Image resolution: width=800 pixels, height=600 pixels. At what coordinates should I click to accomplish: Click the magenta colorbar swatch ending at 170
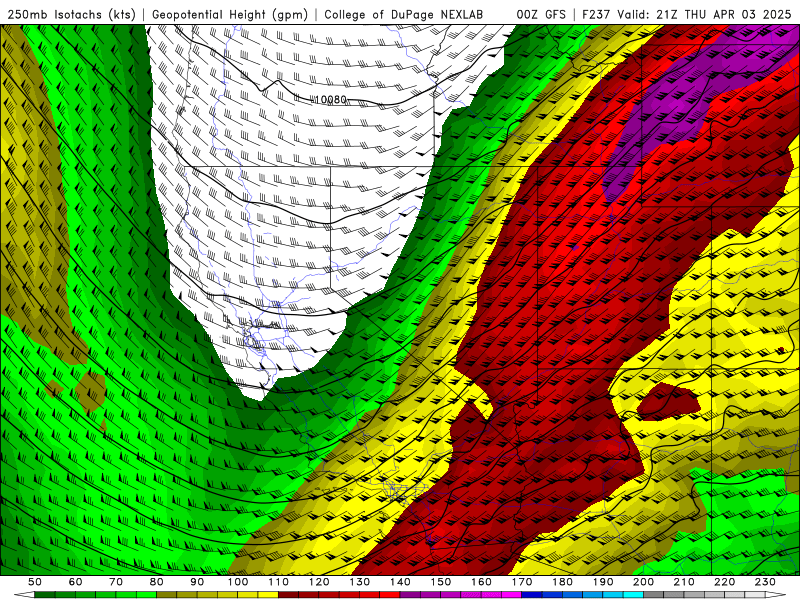511,594
